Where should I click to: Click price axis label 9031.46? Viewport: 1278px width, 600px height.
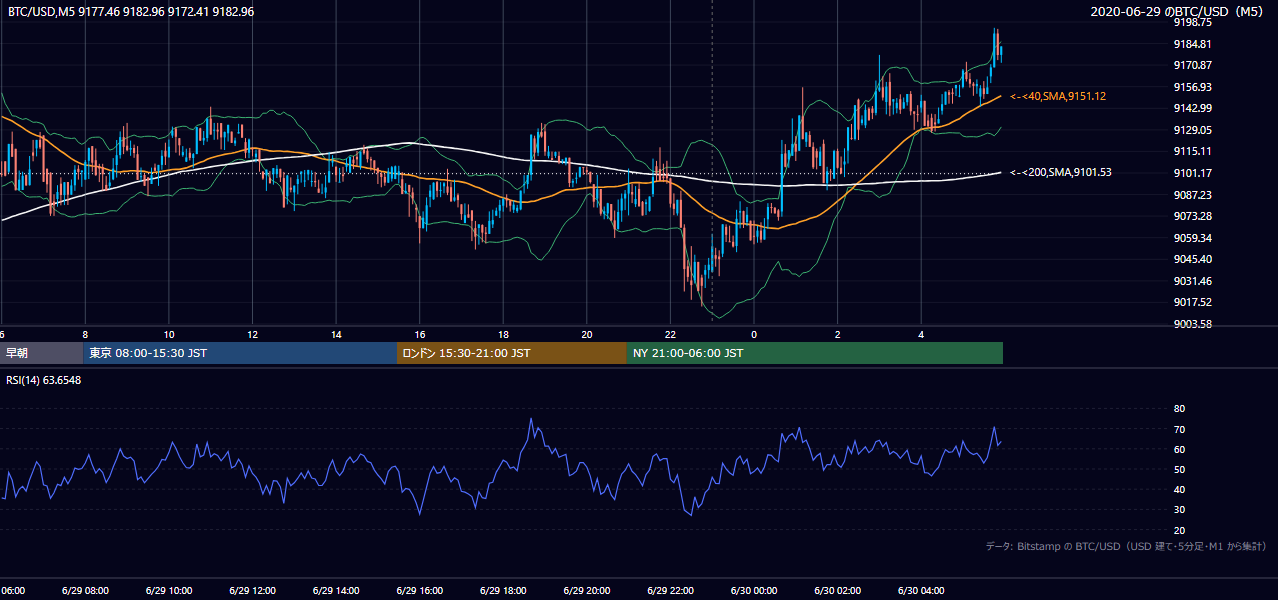(1193, 281)
